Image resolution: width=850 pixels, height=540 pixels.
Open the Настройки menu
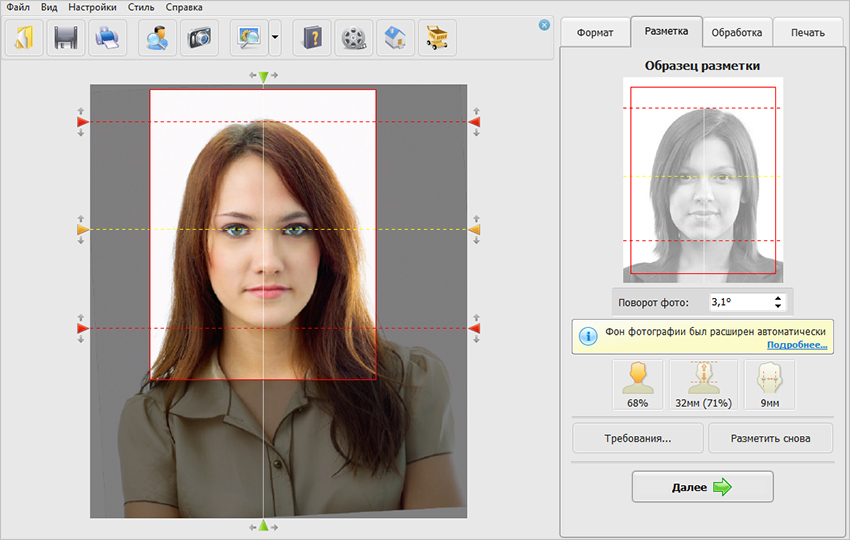pos(92,7)
